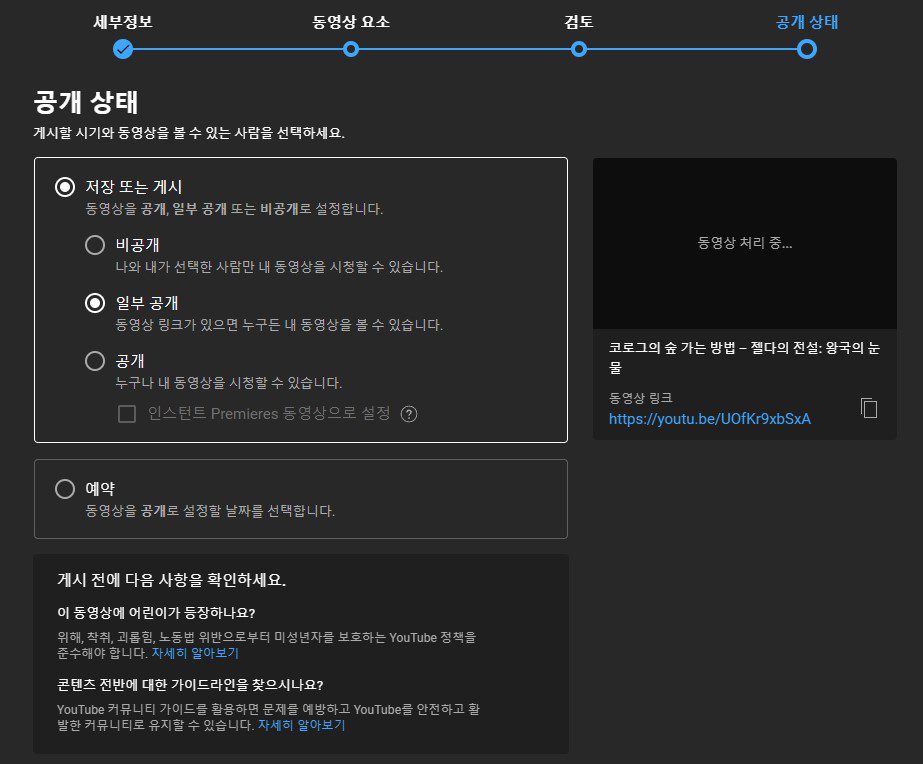Click the 예약 description text about date
This screenshot has height=764, width=923.
point(210,510)
